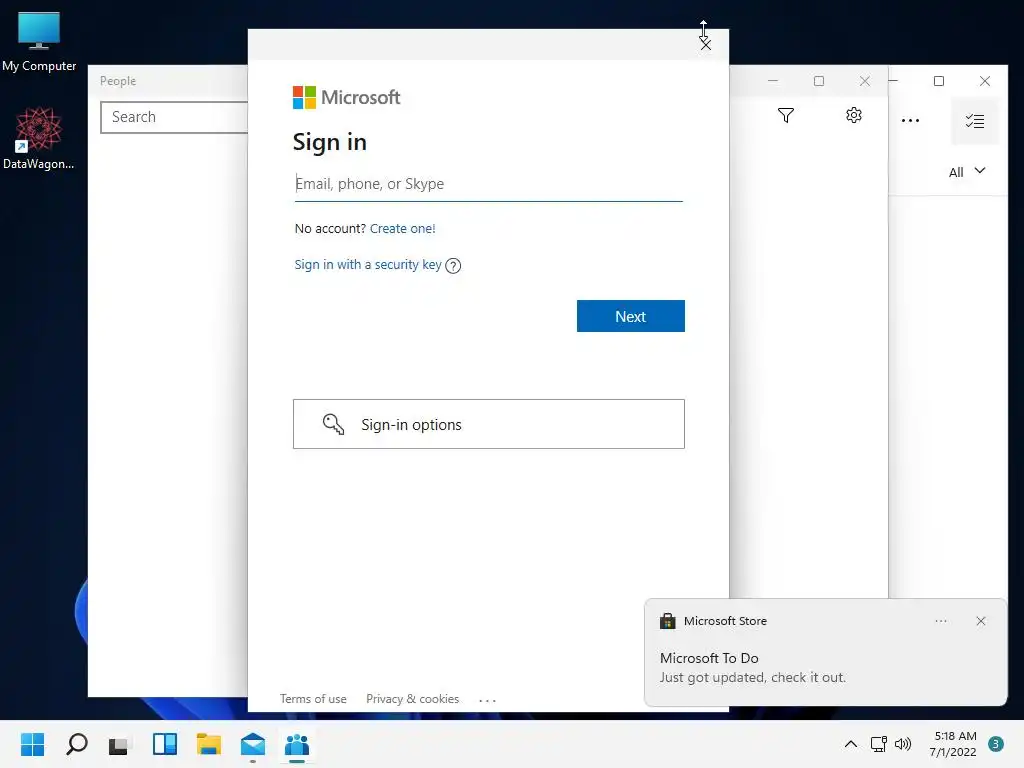1024x768 pixels.
Task: Open the Create one! account link
Action: [x=402, y=229]
